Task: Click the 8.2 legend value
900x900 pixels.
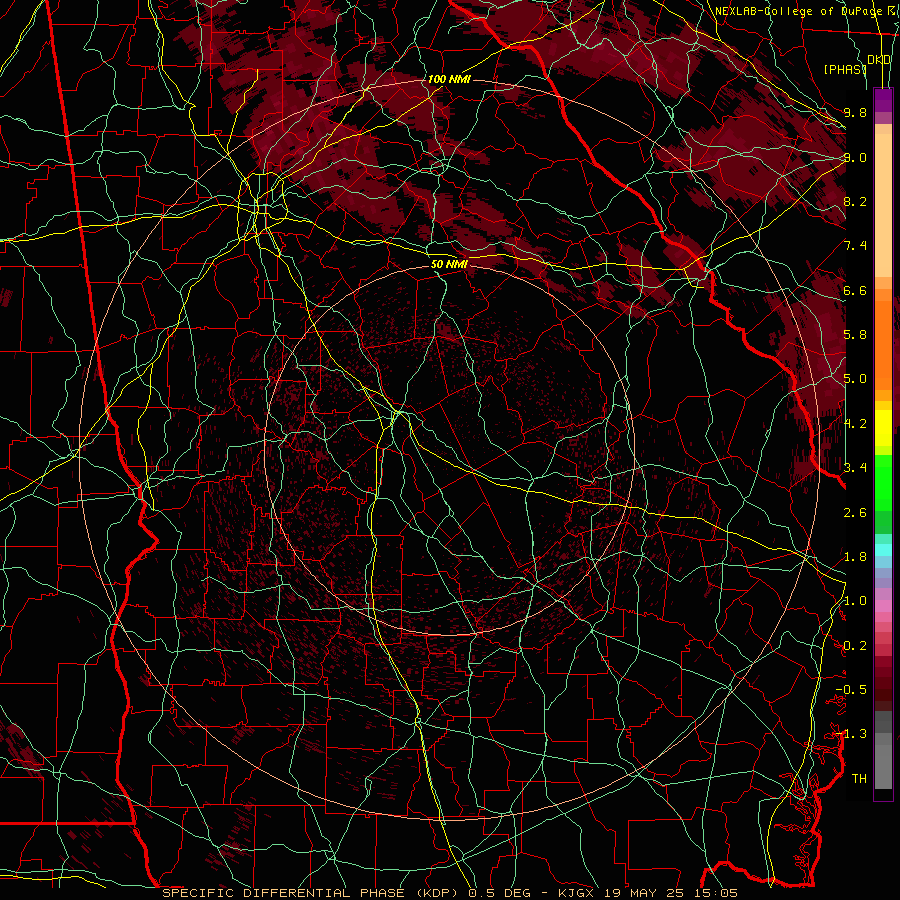Action: point(855,201)
